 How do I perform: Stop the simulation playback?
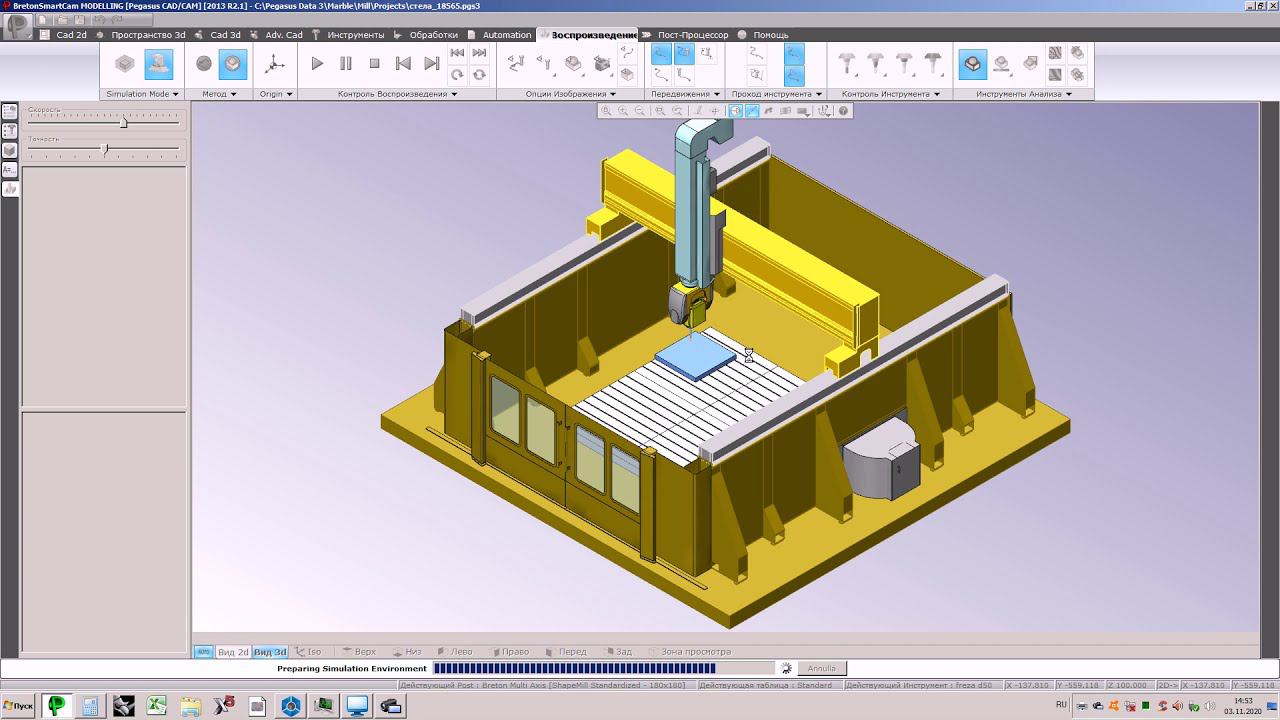[375, 63]
